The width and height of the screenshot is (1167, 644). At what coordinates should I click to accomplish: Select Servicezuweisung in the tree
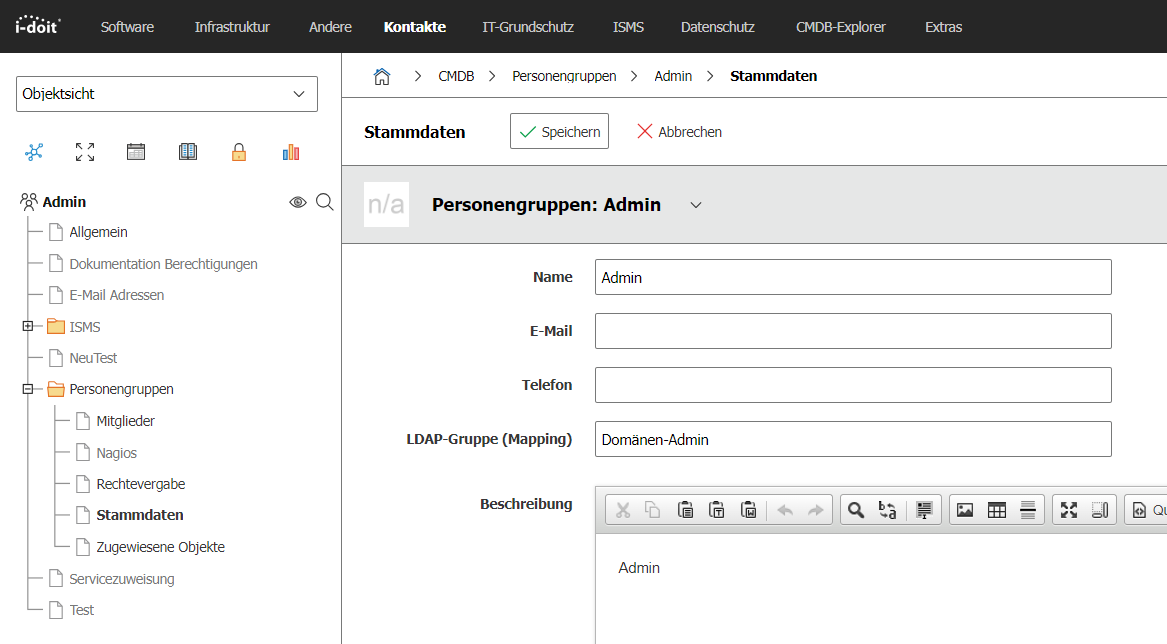pyautogui.click(x=121, y=579)
